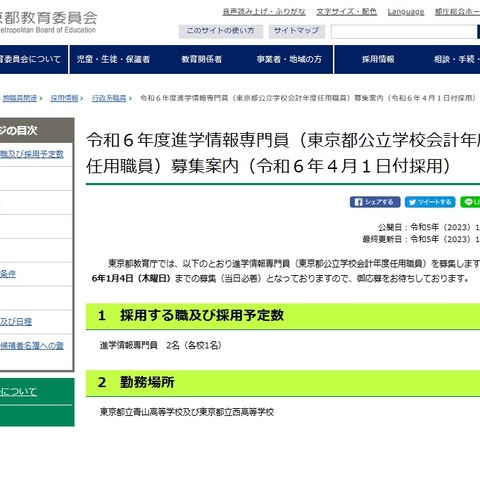This screenshot has height=480, width=480.
Task: Go to 行政系職員 breadcrumb link
Action: 109,98
